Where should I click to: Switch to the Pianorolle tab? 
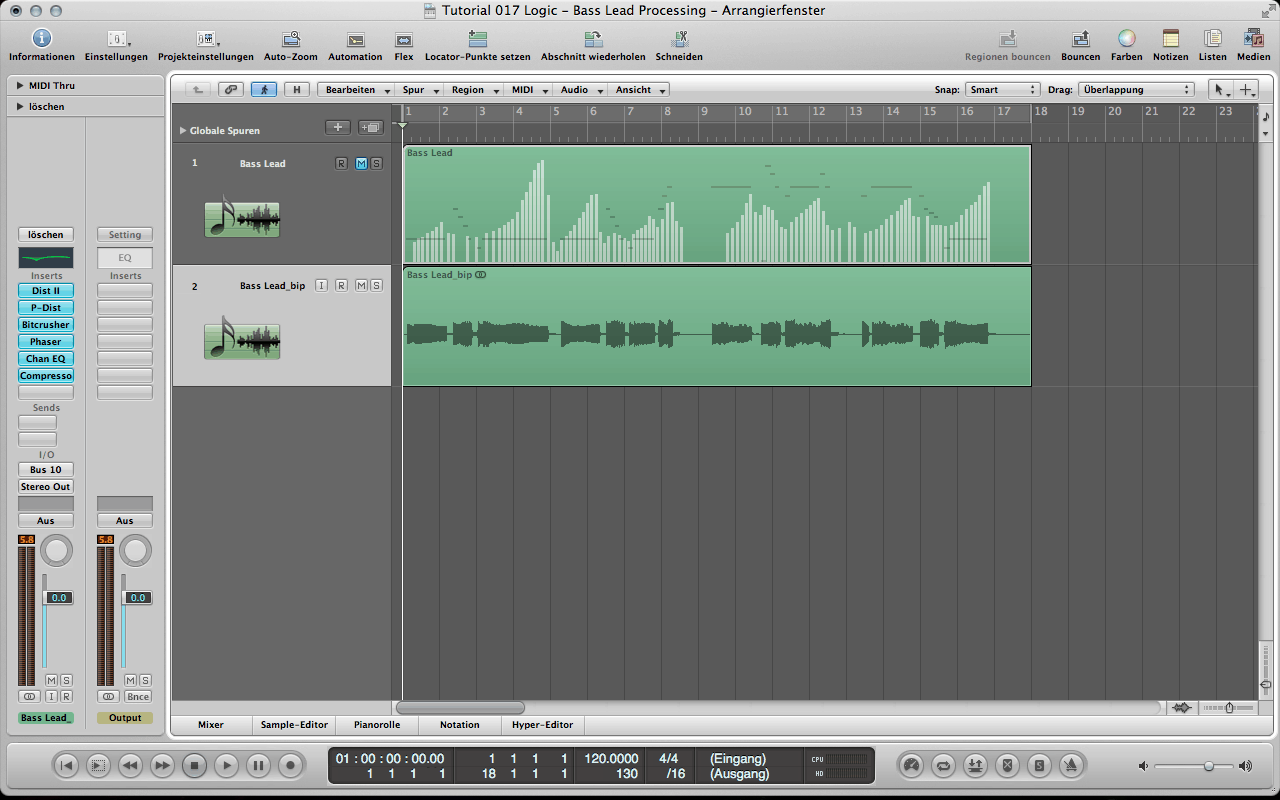tap(377, 725)
